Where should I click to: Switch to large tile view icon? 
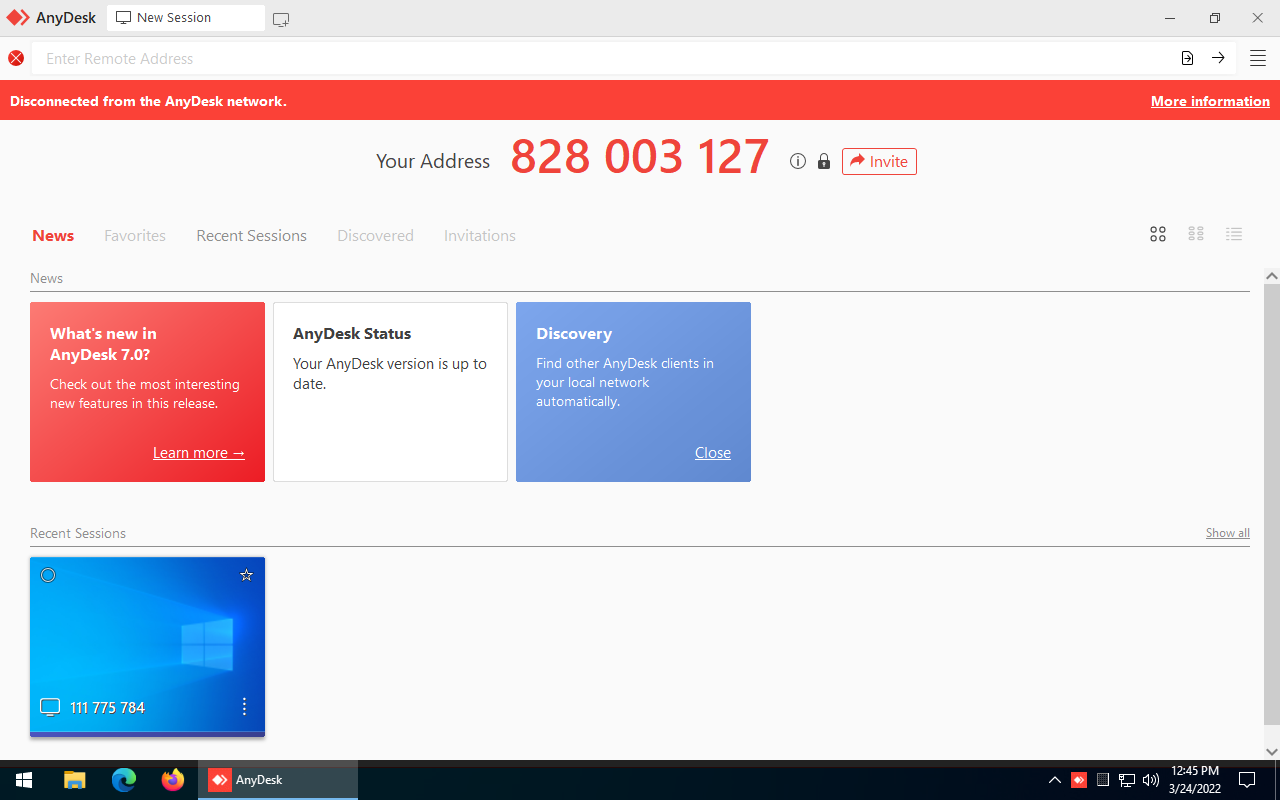(1157, 234)
